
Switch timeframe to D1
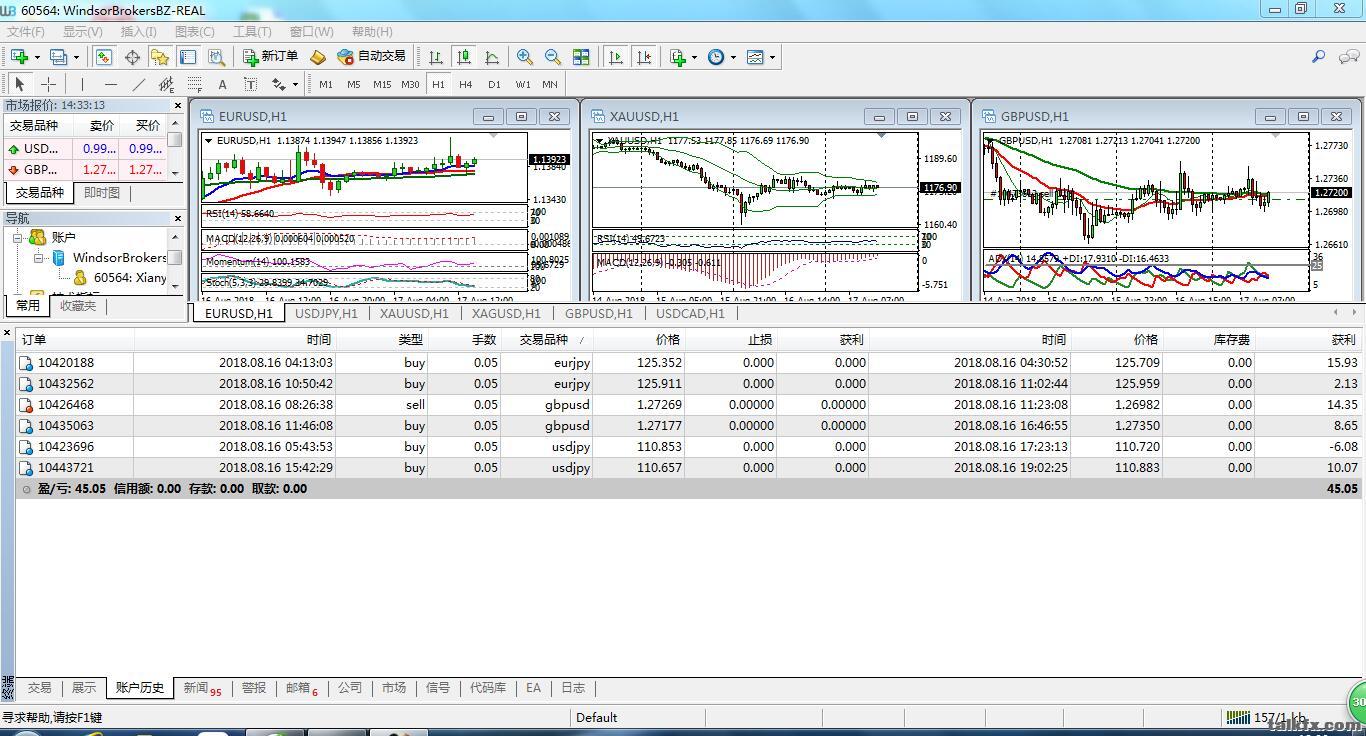(494, 84)
